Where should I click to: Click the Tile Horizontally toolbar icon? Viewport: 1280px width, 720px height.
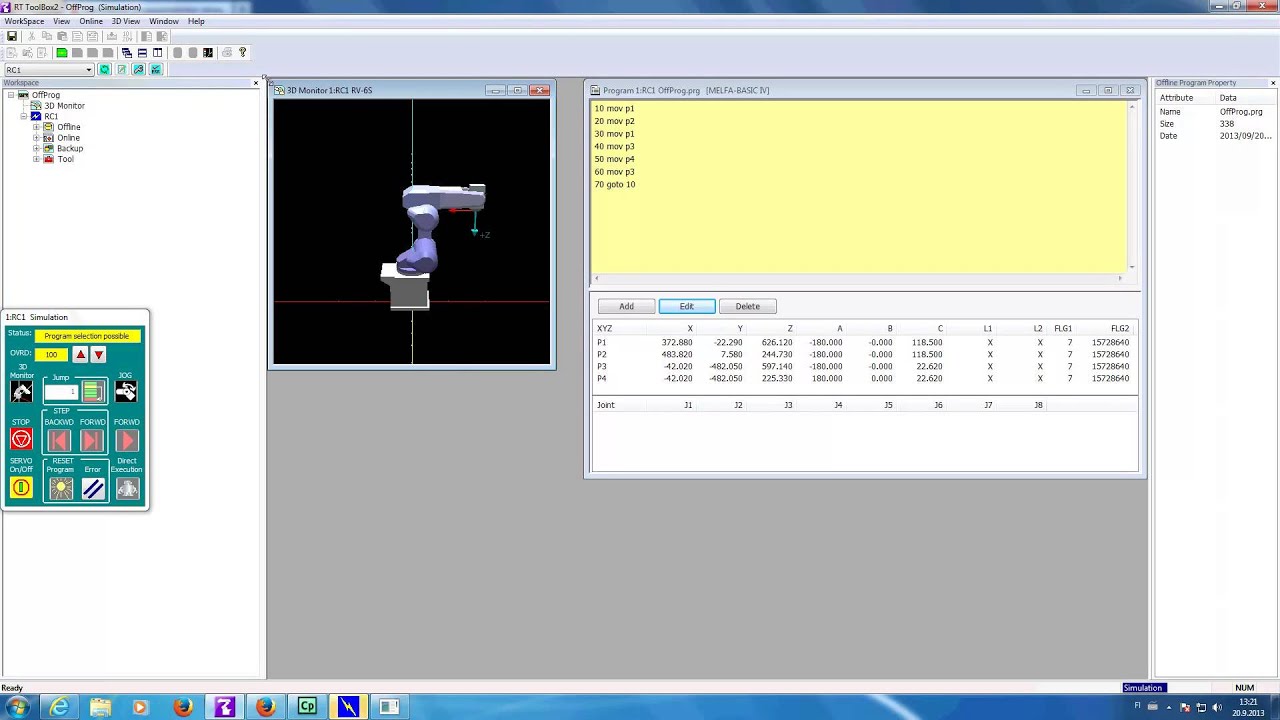(x=142, y=53)
